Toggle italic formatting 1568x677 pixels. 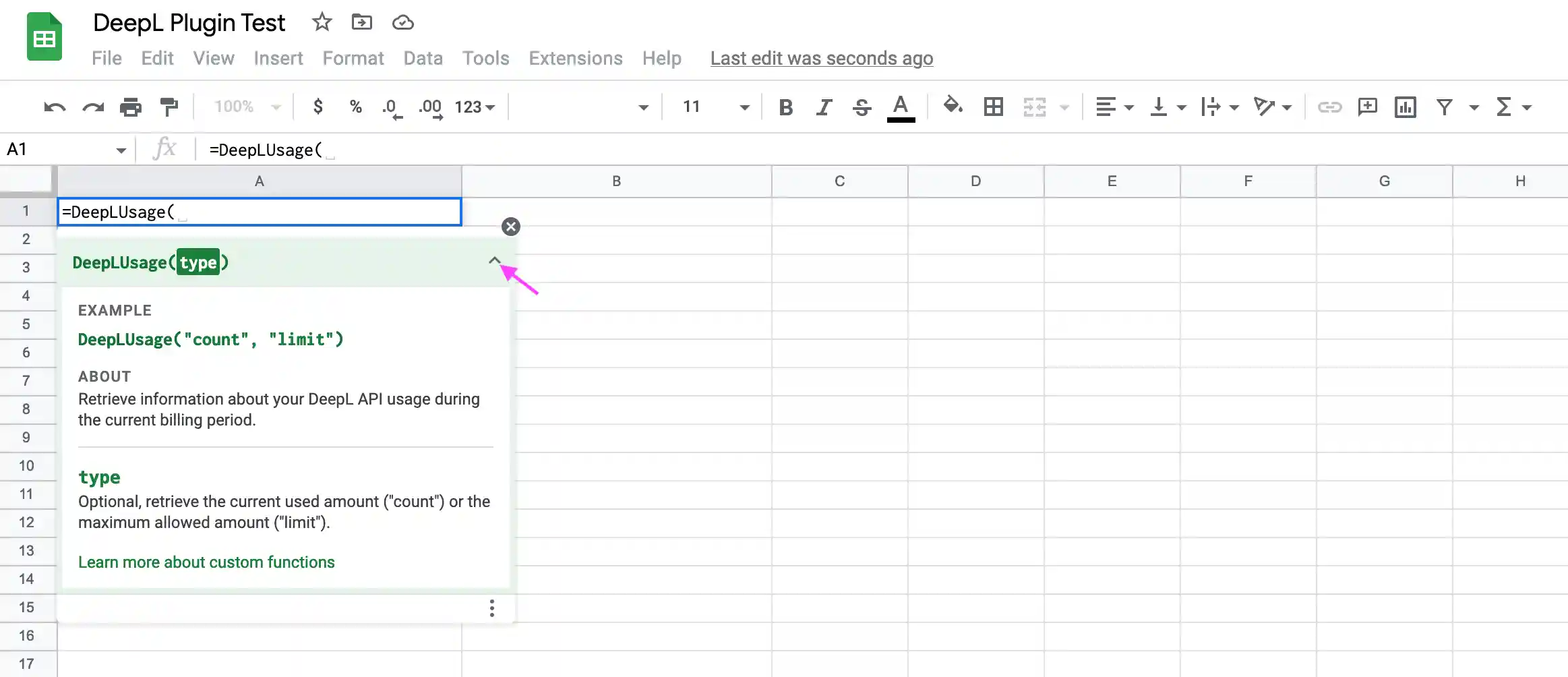tap(822, 107)
